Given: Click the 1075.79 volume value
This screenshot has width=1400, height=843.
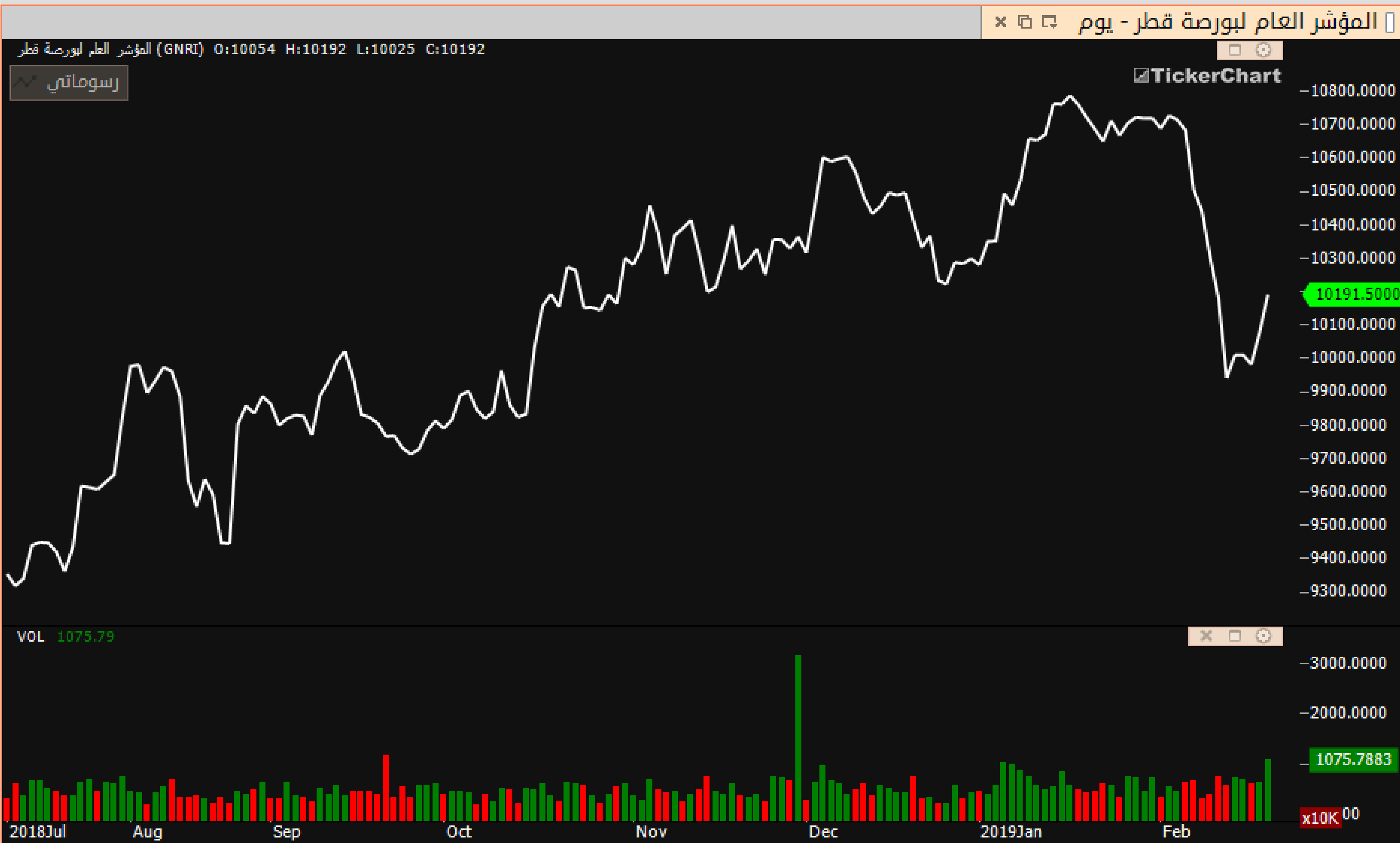Looking at the screenshot, I should click(86, 636).
